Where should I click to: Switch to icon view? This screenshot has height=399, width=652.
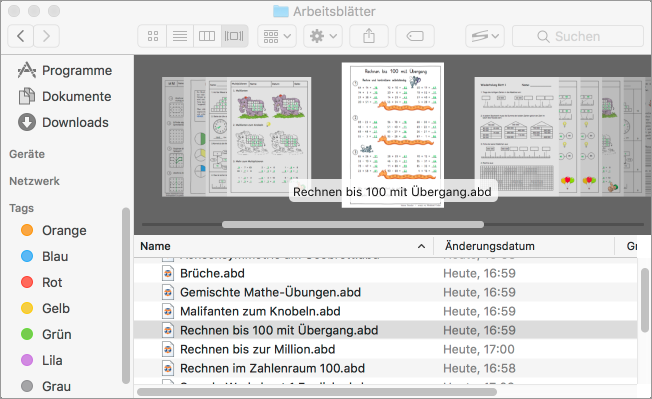pos(153,36)
